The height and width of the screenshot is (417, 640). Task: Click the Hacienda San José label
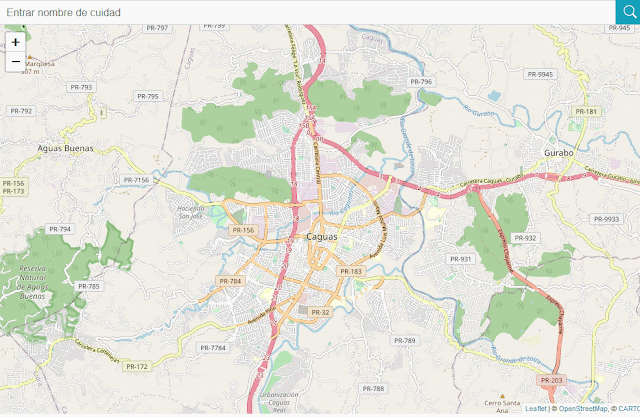click(191, 212)
